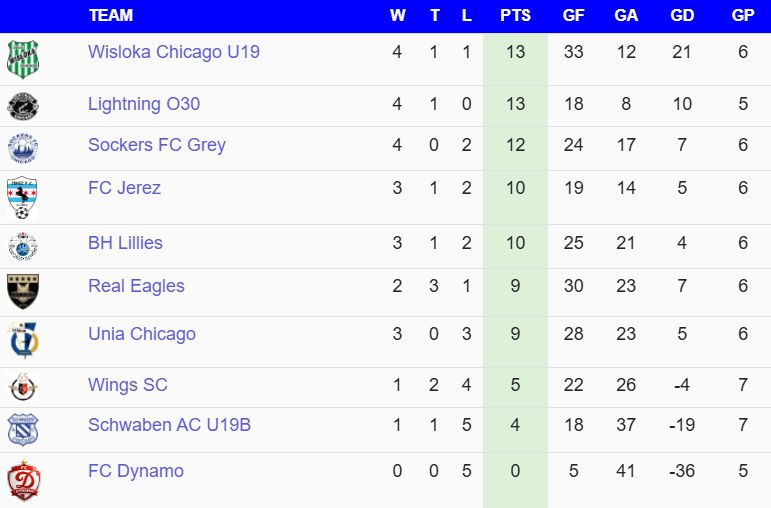This screenshot has width=771, height=508.
Task: Click the Real Eagles badge icon
Action: coord(22,291)
